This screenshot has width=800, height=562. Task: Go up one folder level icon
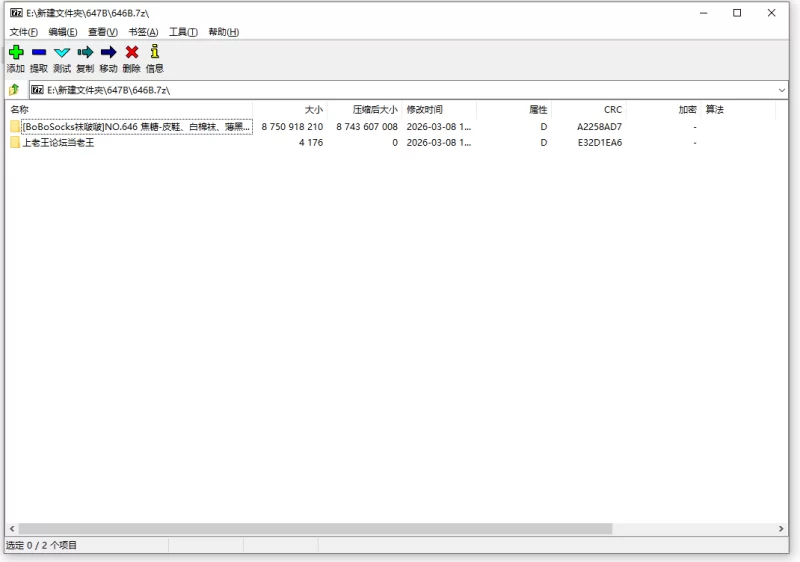point(14,90)
